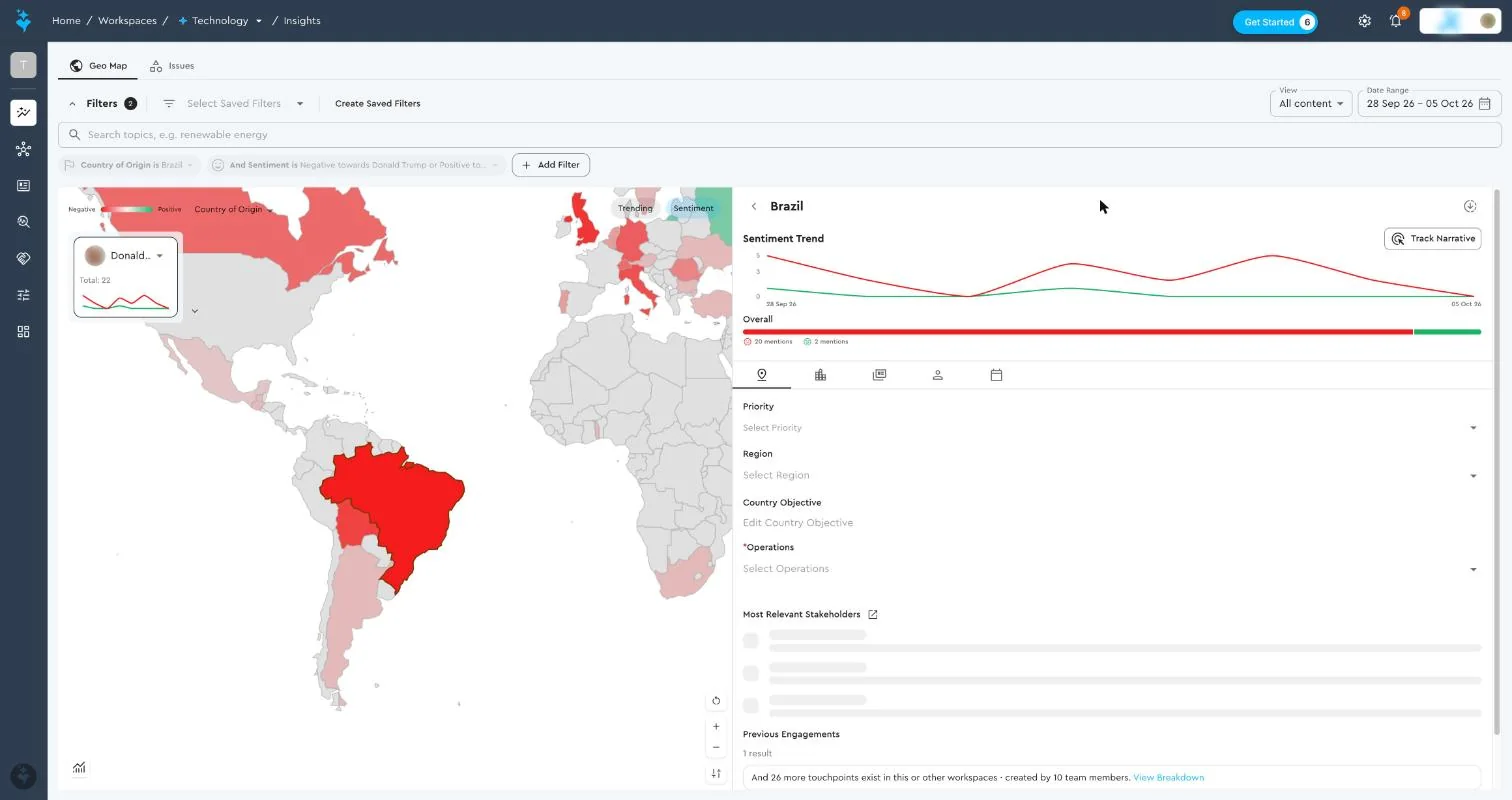Open the View Breakdown link

tap(1168, 777)
